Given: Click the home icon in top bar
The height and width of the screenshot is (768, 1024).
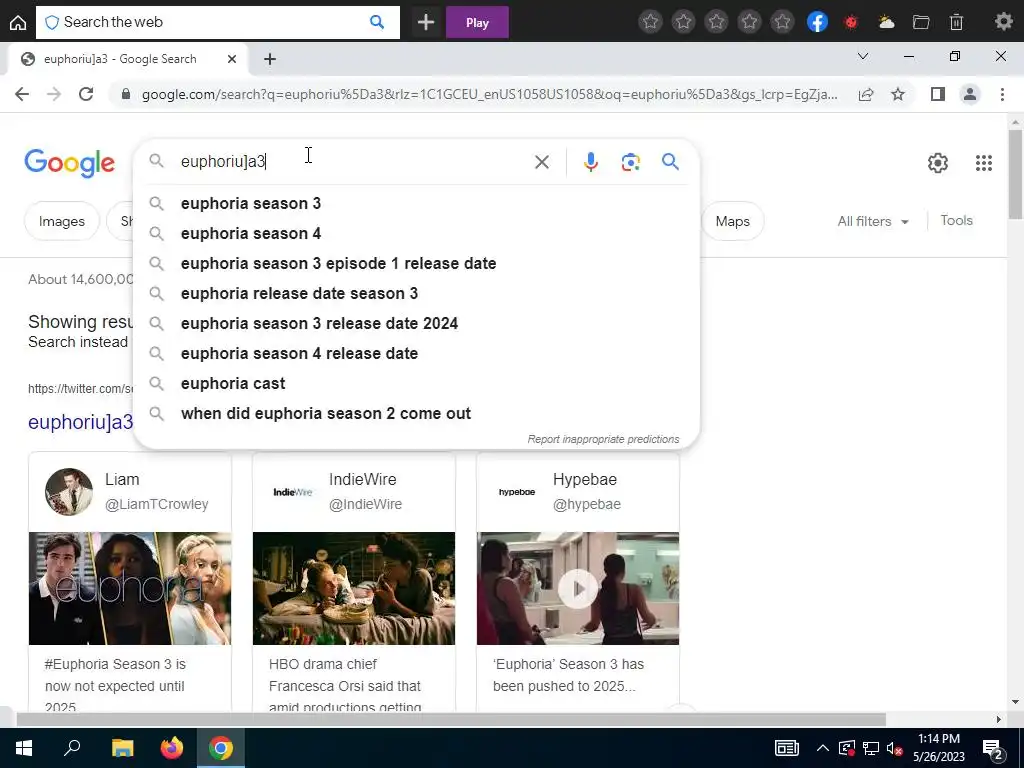Looking at the screenshot, I should click(18, 22).
